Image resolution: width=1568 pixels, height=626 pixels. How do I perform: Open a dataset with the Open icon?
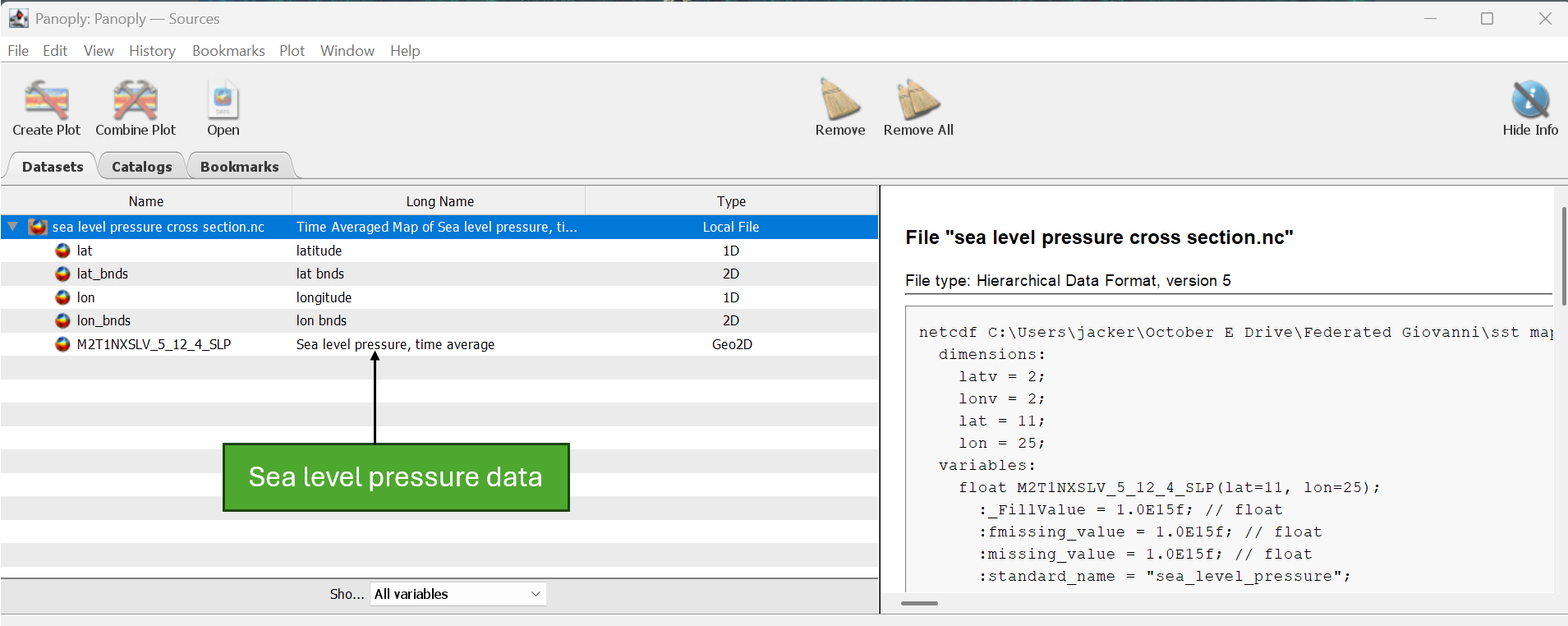click(223, 100)
